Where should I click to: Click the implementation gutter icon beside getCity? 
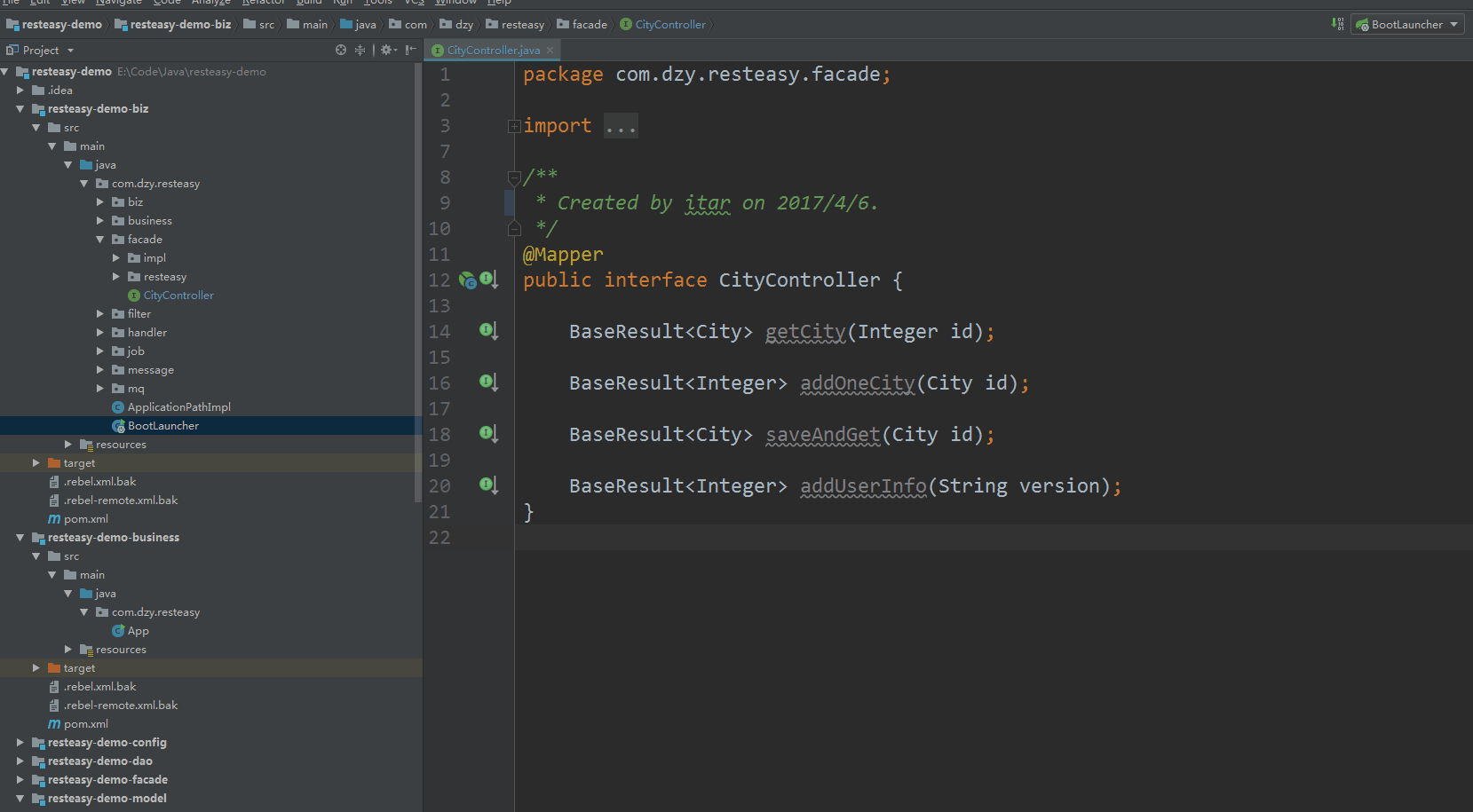[x=488, y=331]
